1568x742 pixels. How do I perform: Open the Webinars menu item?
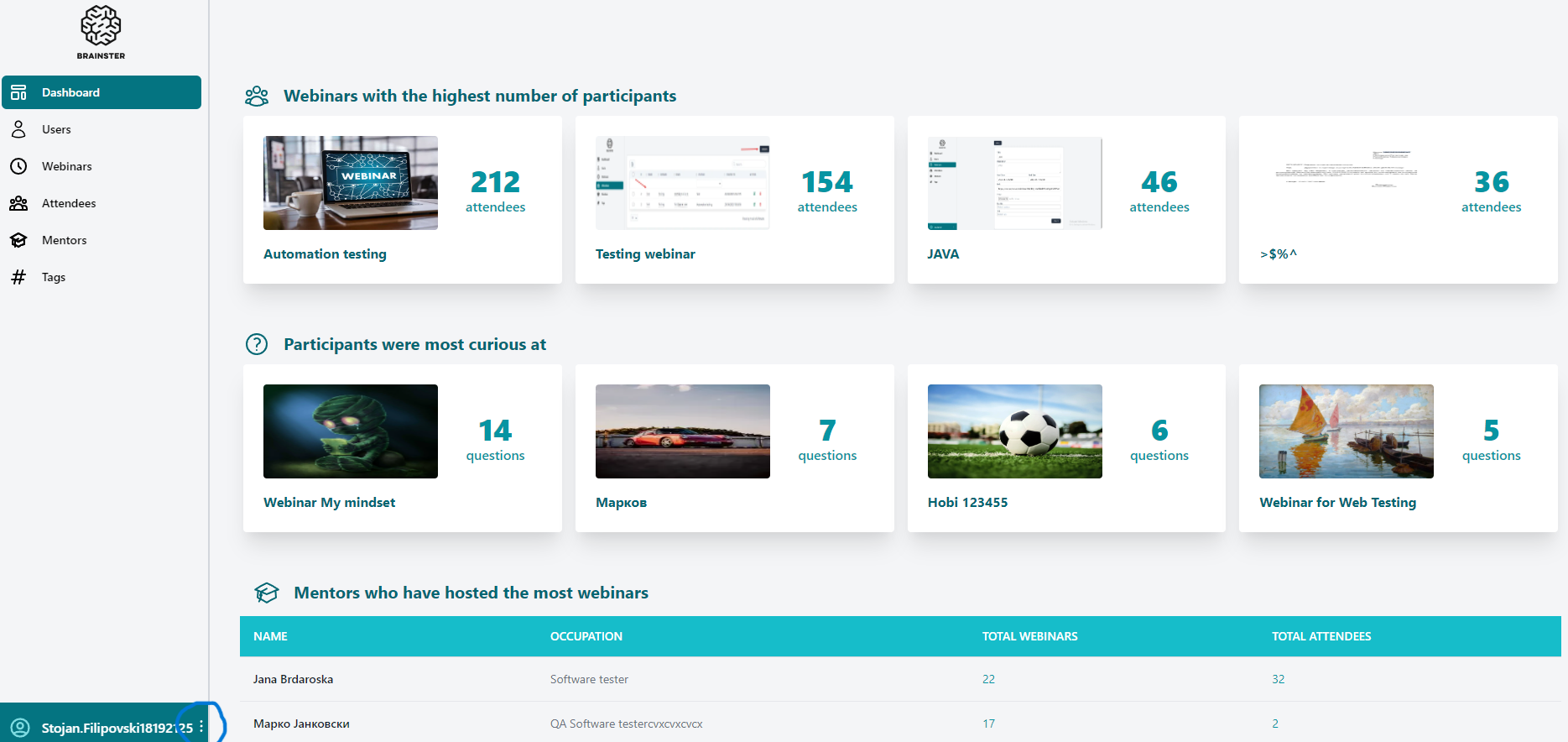click(67, 166)
